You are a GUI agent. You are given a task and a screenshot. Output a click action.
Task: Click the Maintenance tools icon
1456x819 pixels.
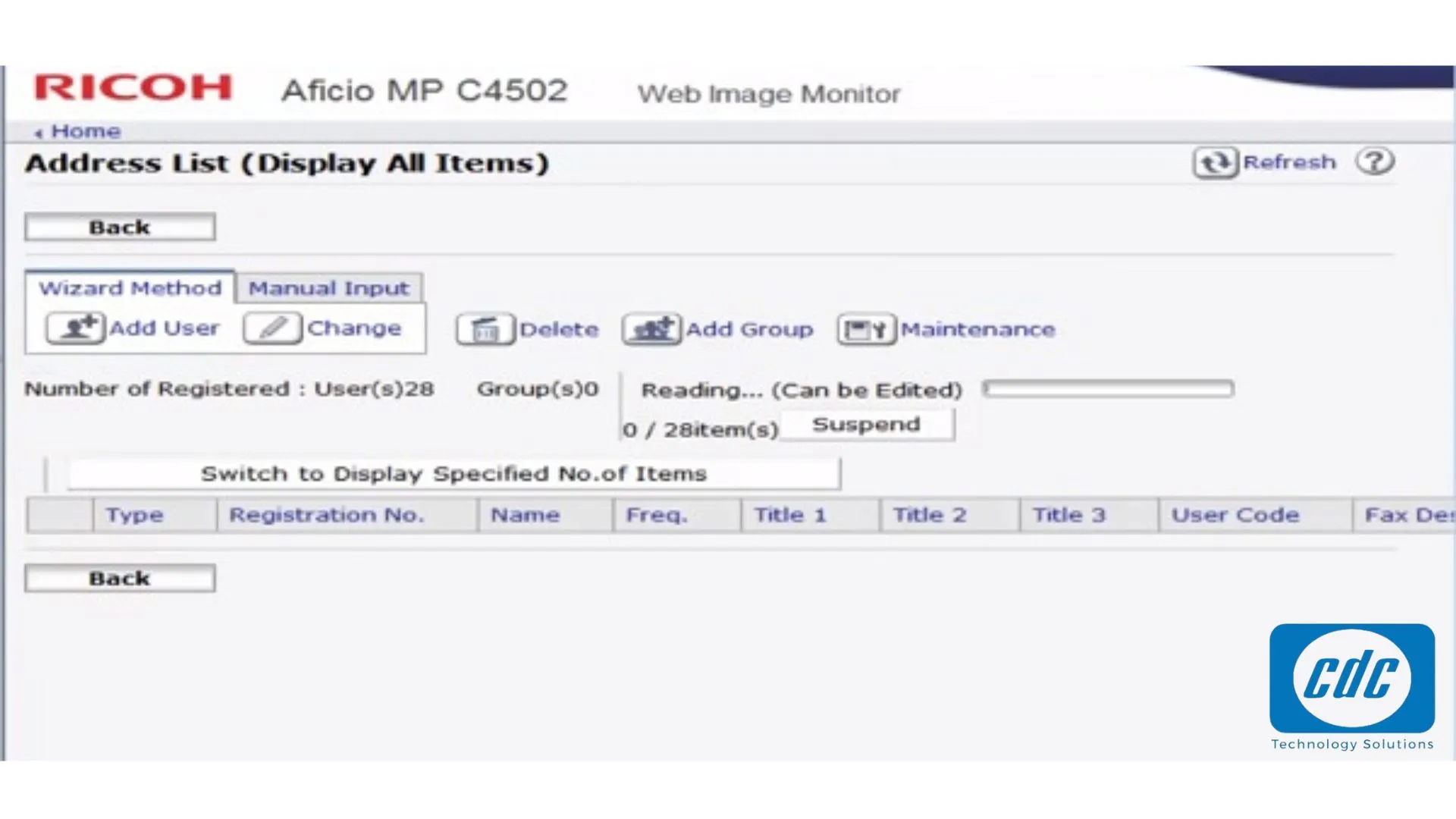(x=866, y=330)
